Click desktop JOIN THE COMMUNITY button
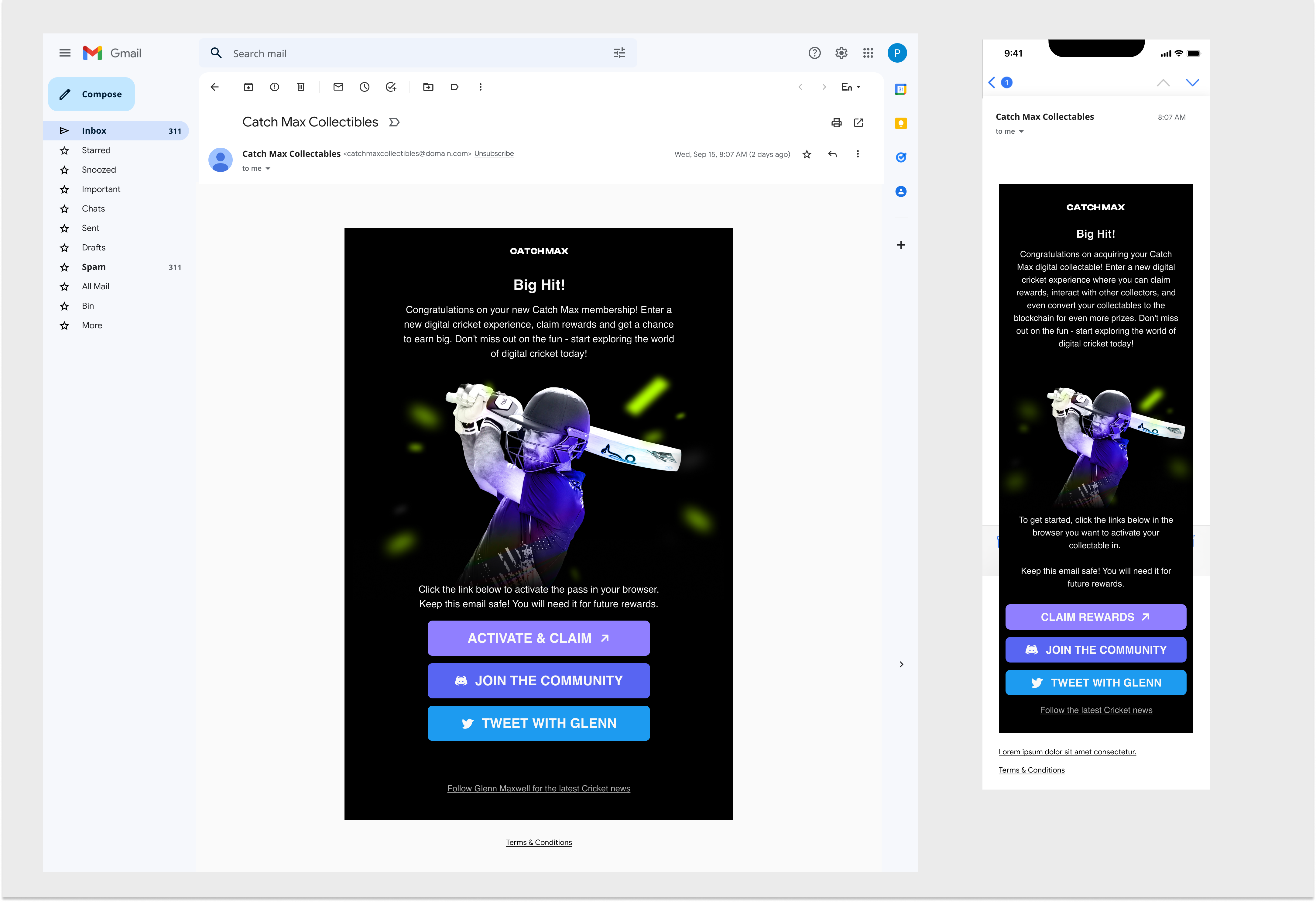Viewport: 1316px width, 902px height. pyautogui.click(x=539, y=681)
